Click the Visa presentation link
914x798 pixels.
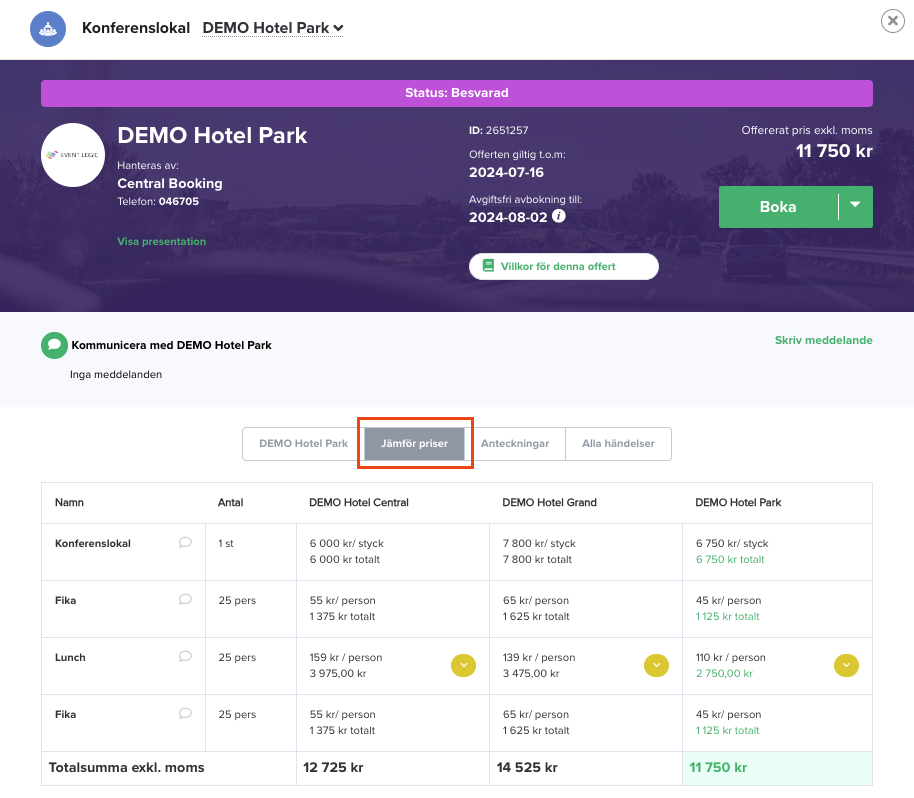pyautogui.click(x=161, y=241)
